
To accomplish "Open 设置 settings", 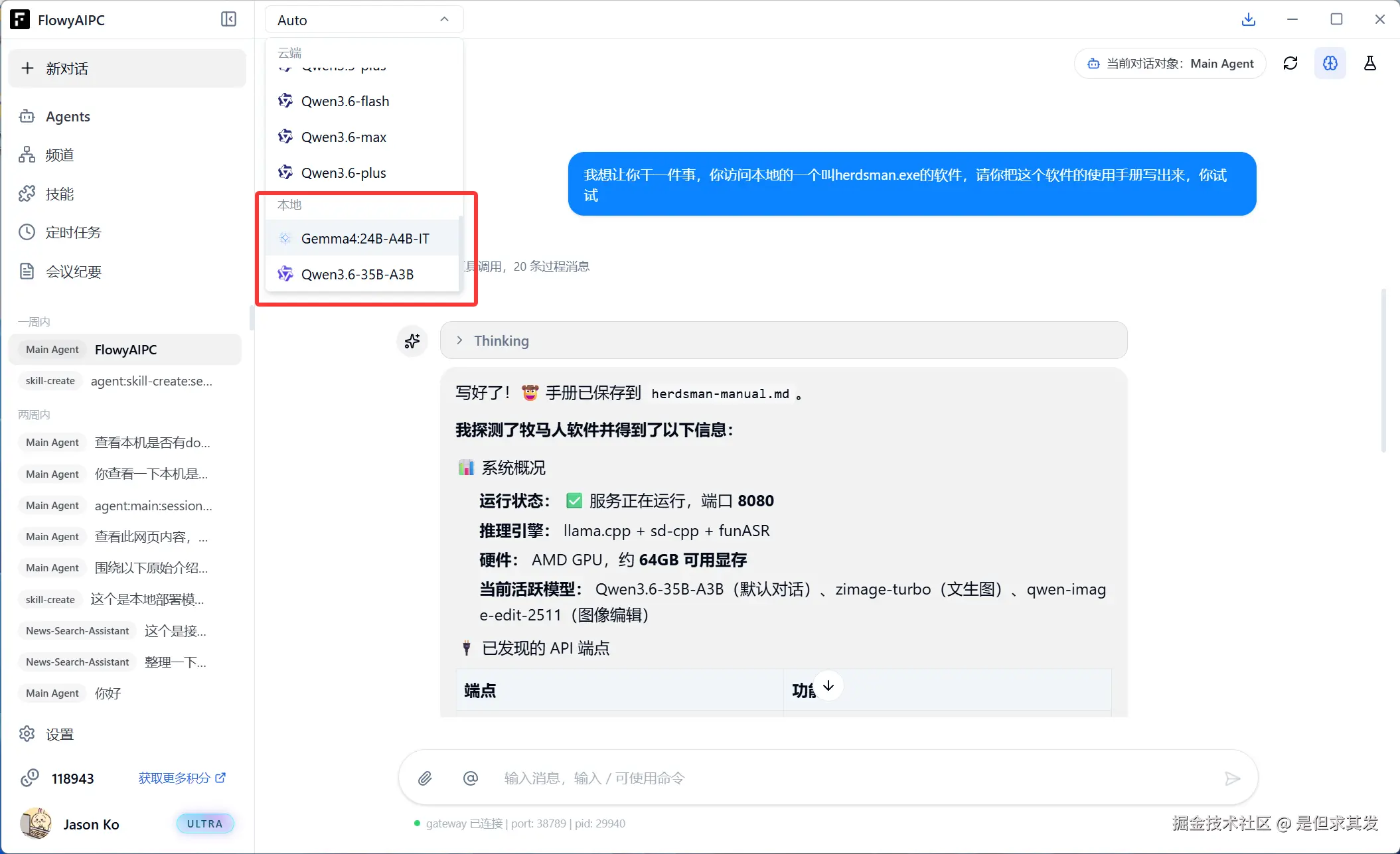I will [127, 734].
